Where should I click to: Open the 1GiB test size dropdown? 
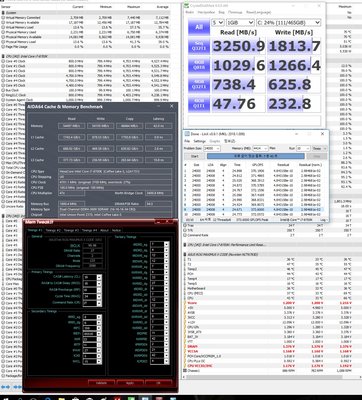(240, 23)
